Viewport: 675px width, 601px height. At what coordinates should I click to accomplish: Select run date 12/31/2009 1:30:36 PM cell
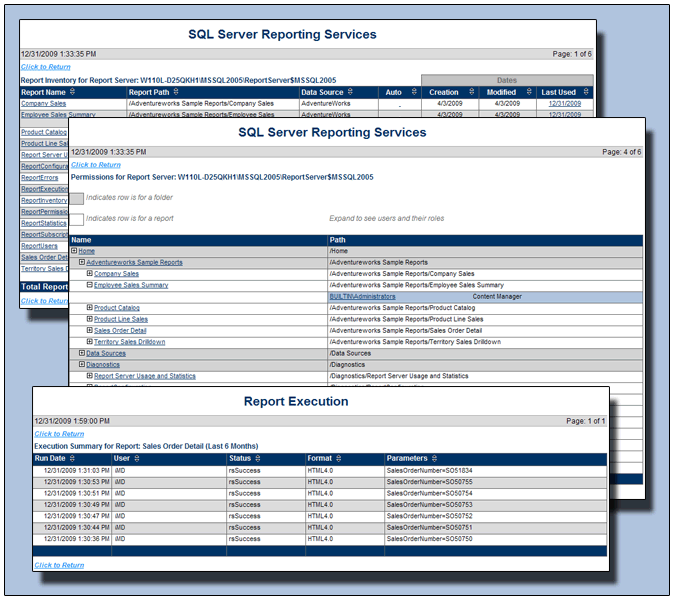72,539
